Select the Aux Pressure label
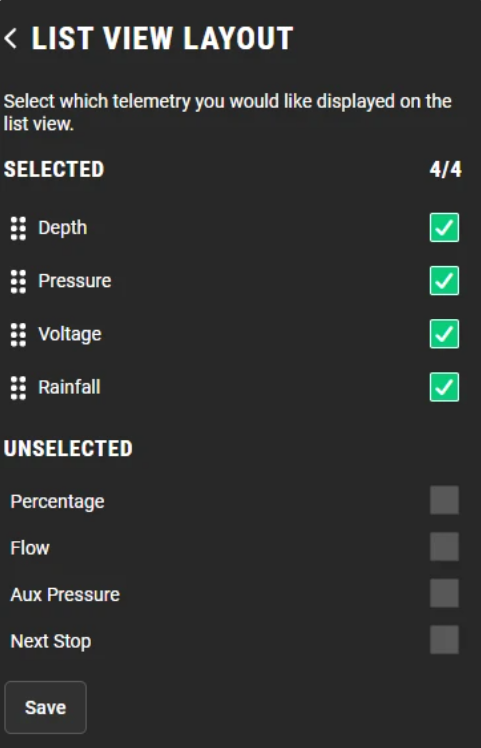This screenshot has width=481, height=748. [65, 594]
